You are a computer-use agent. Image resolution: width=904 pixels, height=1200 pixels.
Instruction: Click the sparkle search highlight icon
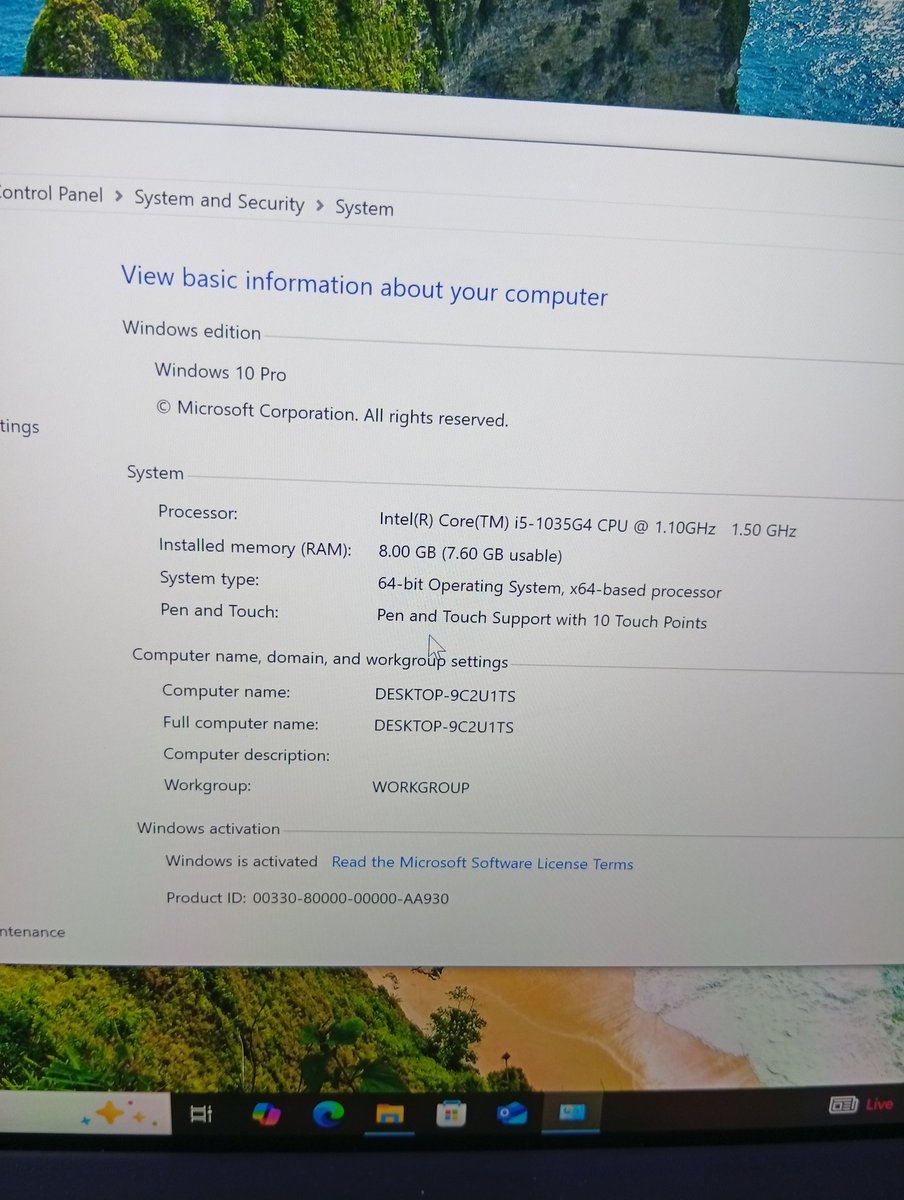click(x=114, y=1113)
